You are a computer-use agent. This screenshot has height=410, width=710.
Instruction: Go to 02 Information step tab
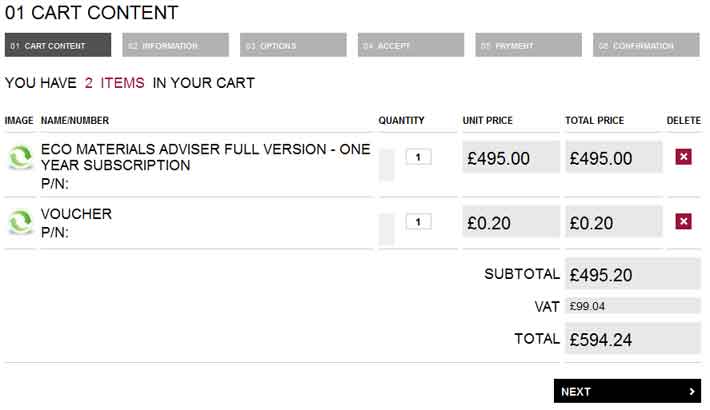(175, 45)
